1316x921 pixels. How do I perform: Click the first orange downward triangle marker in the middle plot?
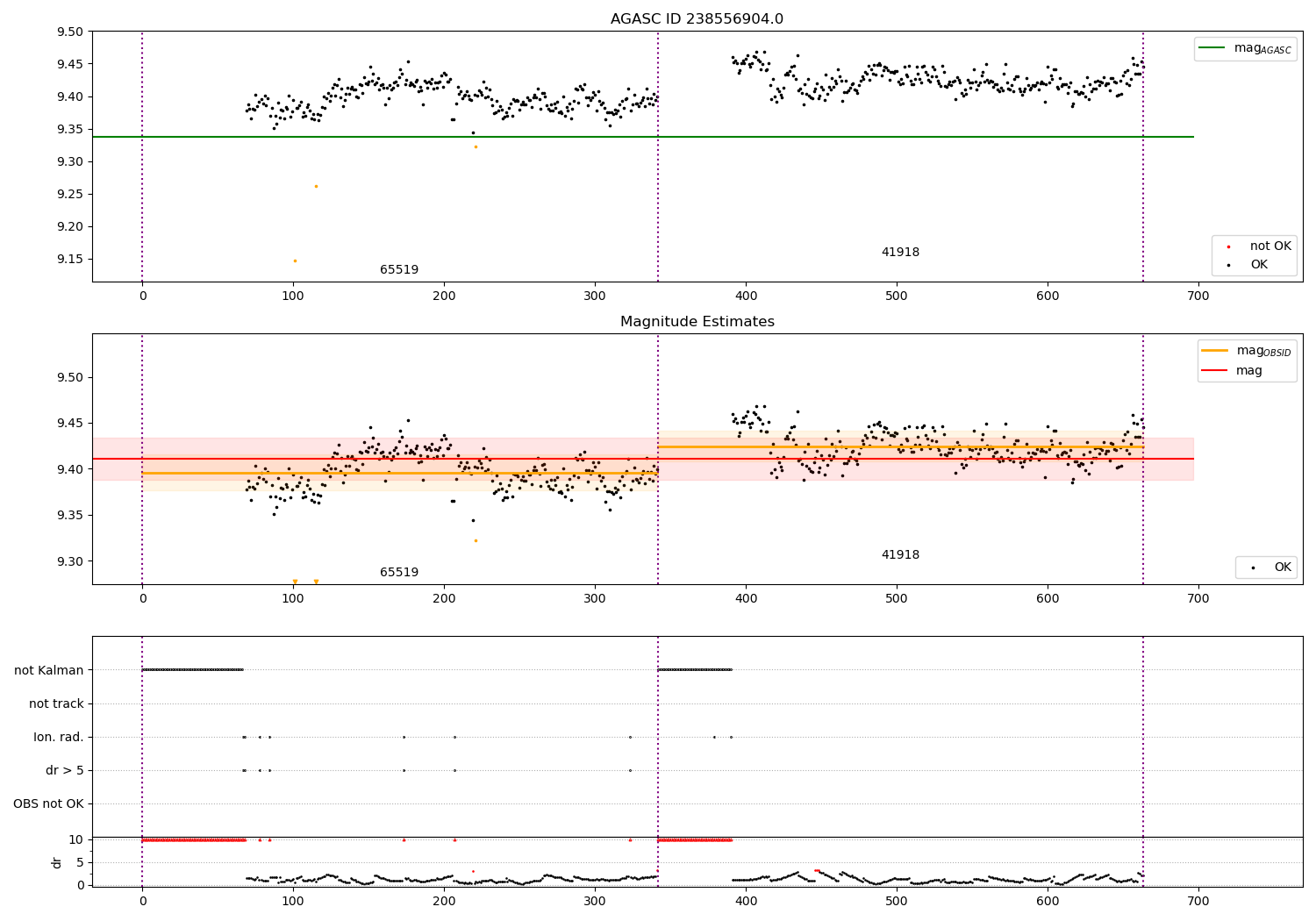(x=295, y=581)
